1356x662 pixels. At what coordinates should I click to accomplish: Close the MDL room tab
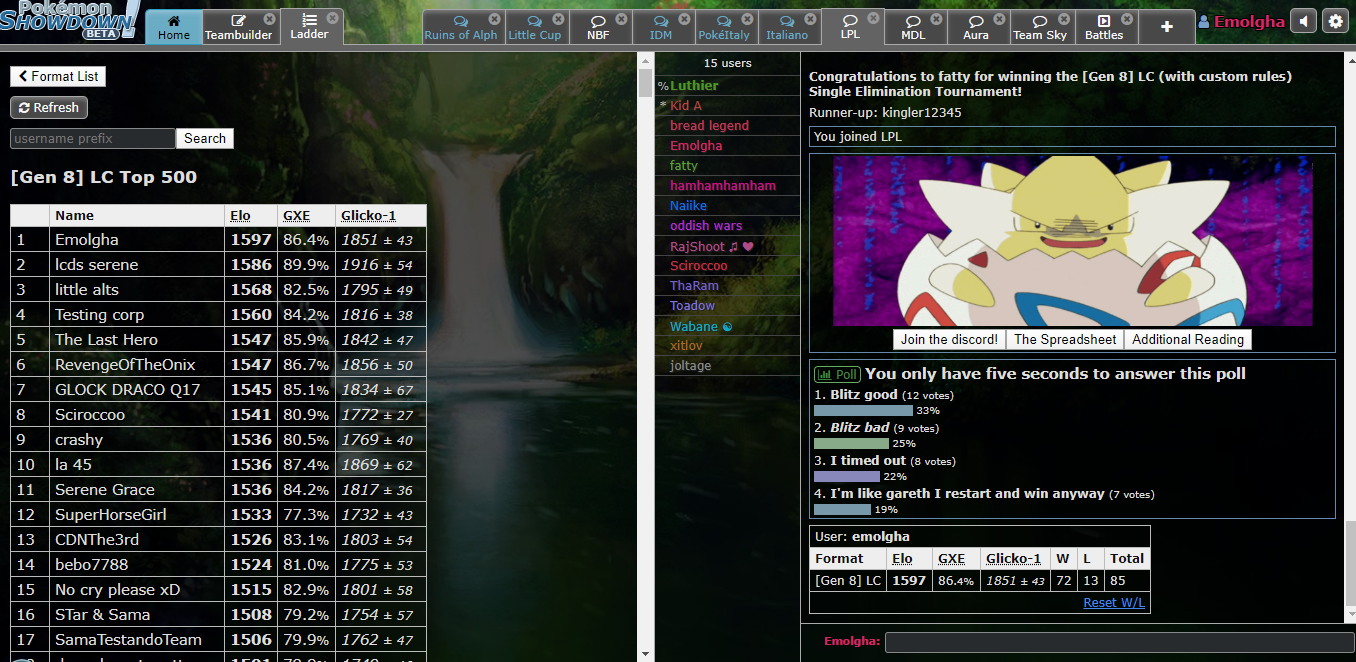coord(937,19)
